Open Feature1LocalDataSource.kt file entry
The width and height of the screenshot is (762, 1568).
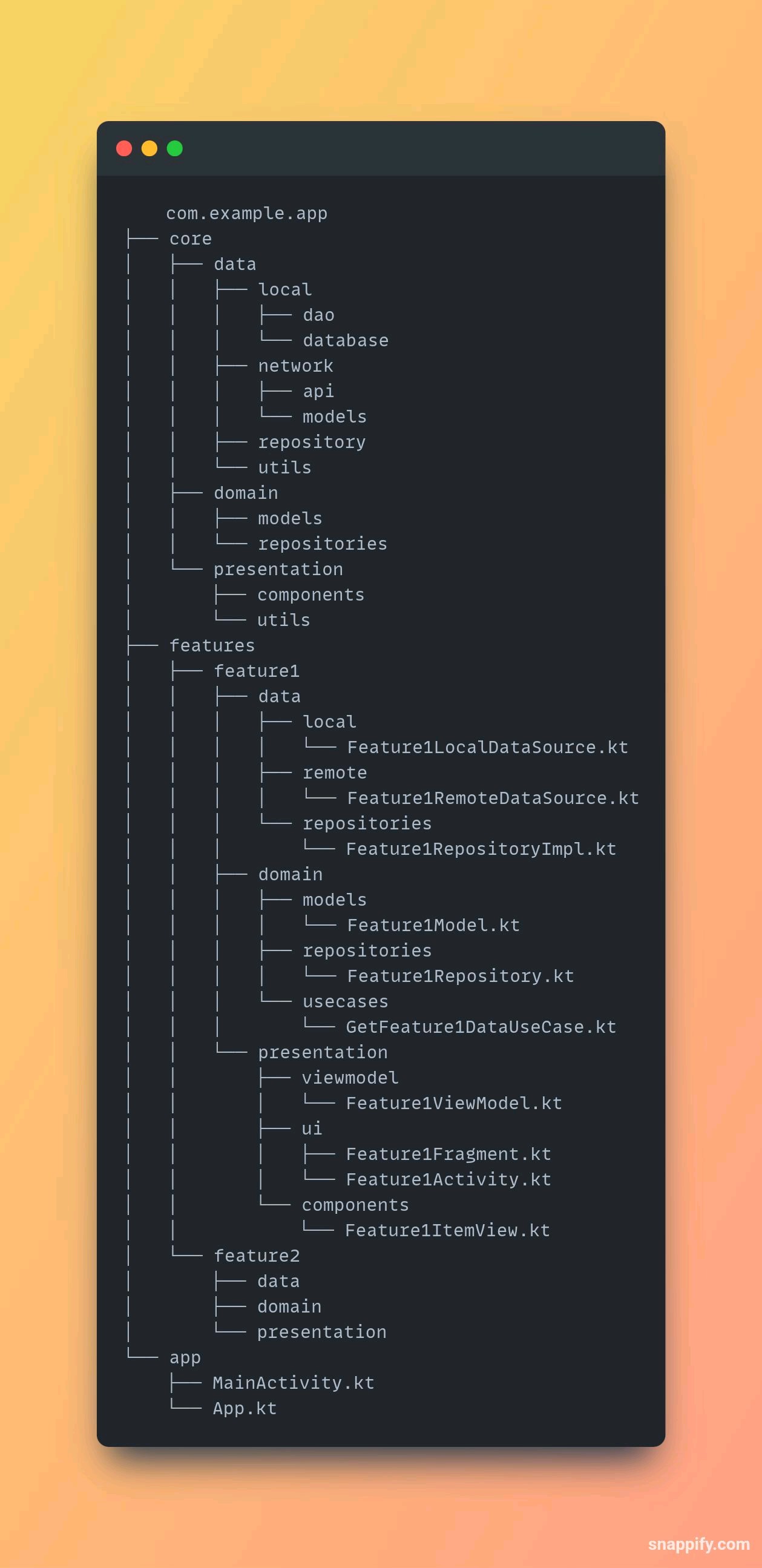487,747
